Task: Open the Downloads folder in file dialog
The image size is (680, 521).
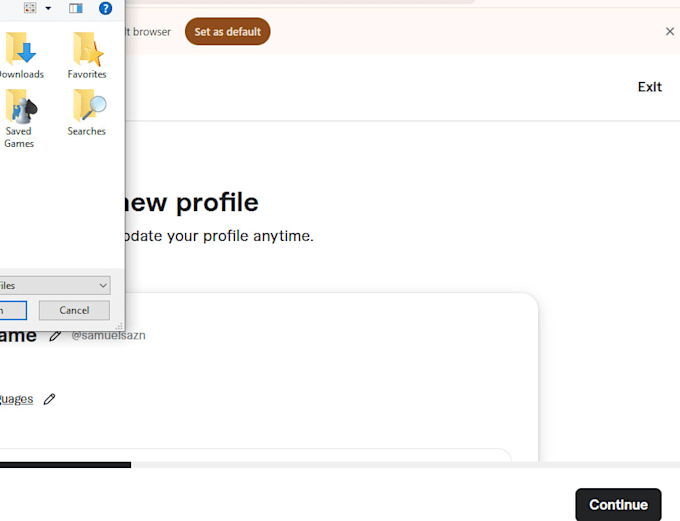Action: click(x=20, y=55)
